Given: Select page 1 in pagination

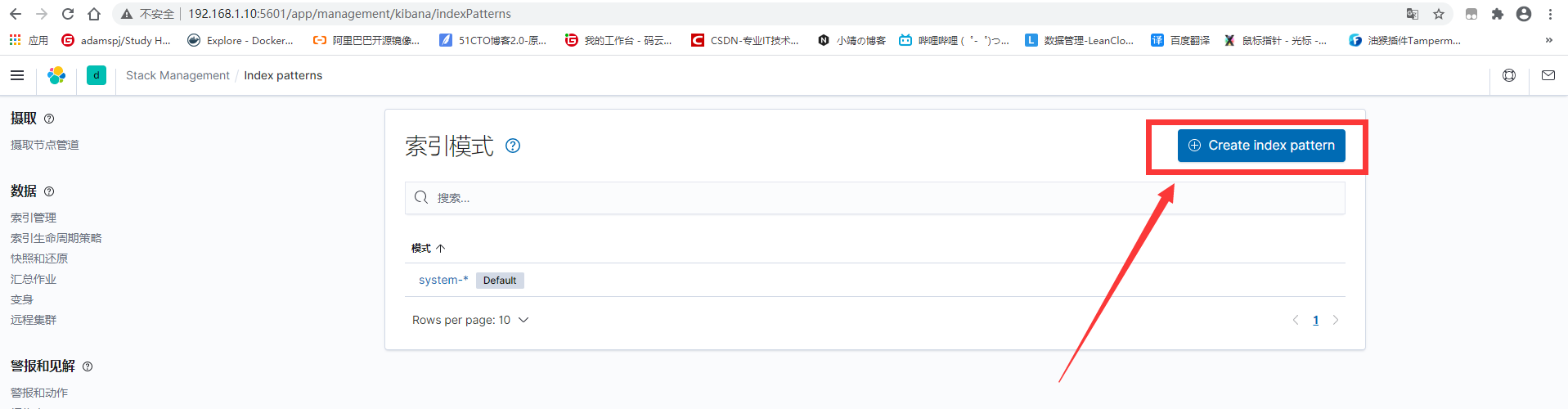Looking at the screenshot, I should coord(1316,320).
